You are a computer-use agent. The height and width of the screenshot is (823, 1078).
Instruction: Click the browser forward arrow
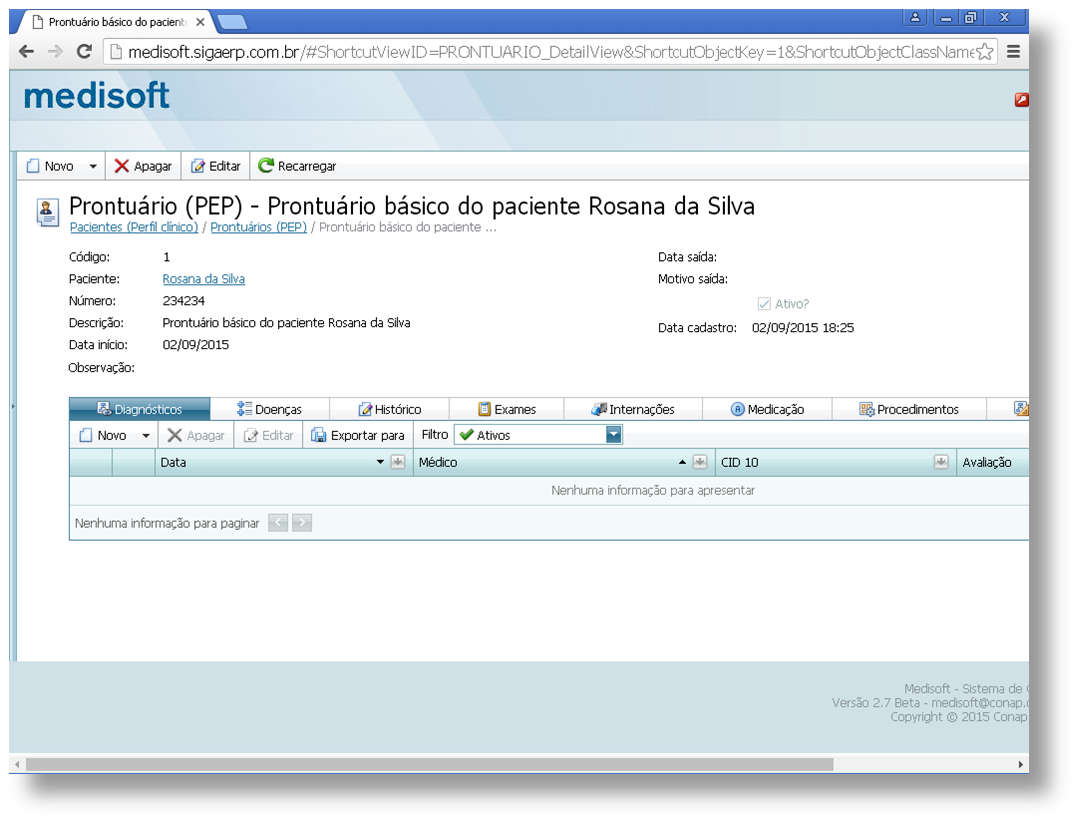(55, 52)
